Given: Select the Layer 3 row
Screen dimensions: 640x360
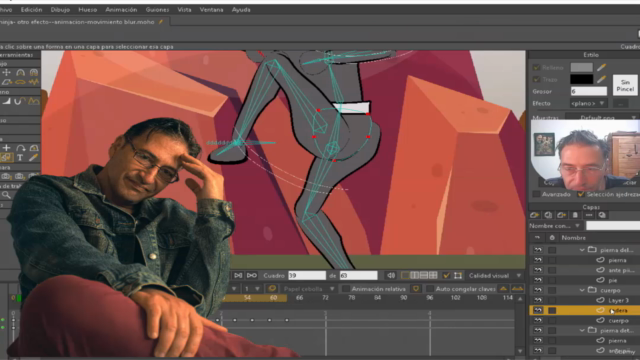Looking at the screenshot, I should click(x=584, y=300).
